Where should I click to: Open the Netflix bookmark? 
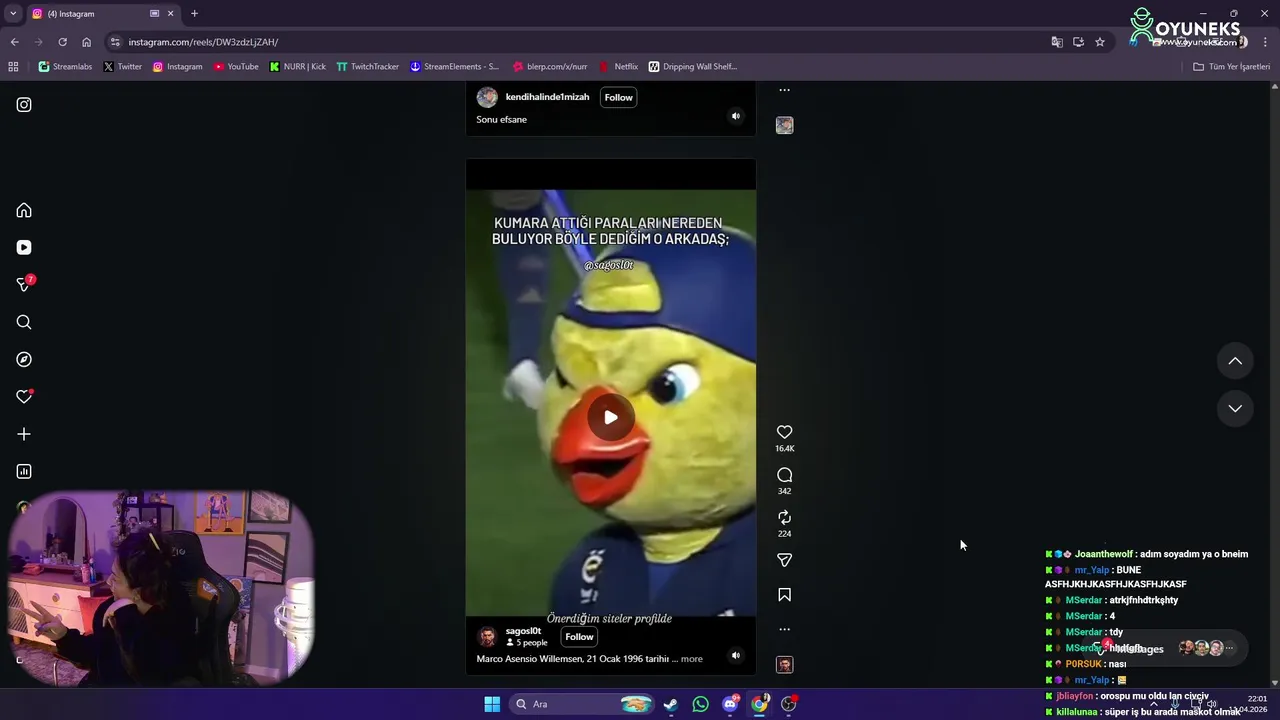[x=618, y=67]
